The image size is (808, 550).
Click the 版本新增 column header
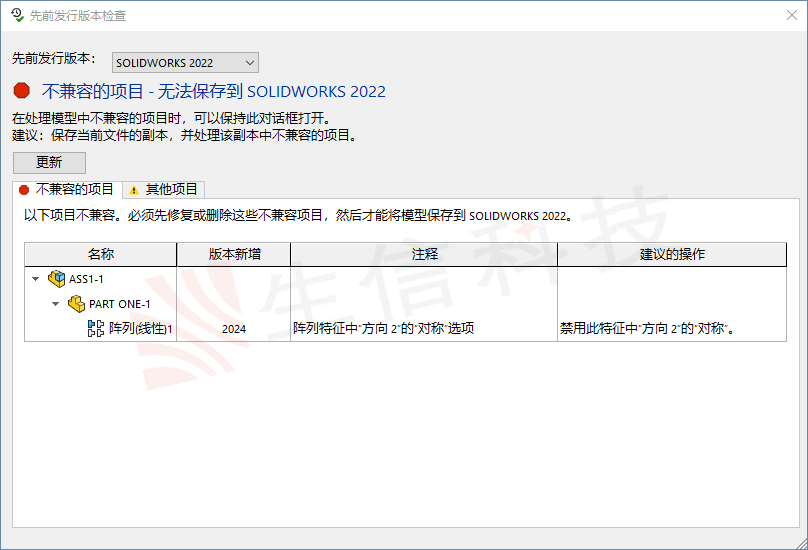coord(234,254)
